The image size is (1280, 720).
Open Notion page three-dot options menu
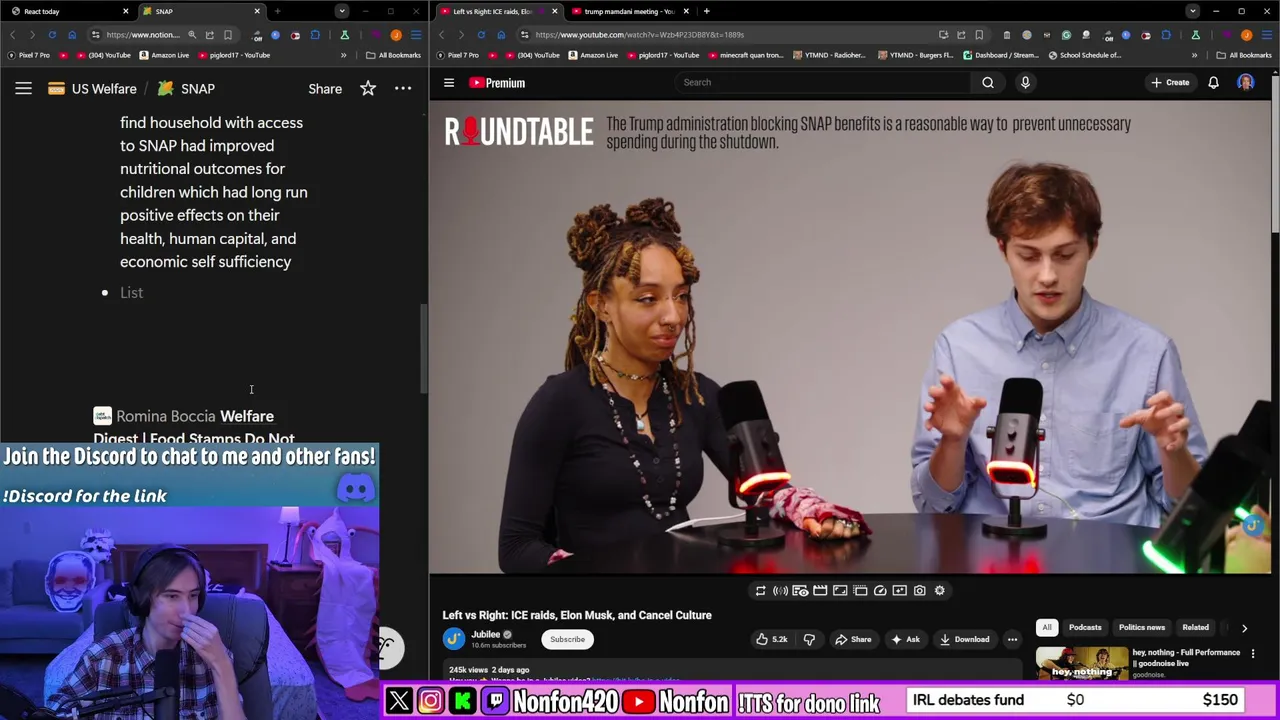click(403, 89)
